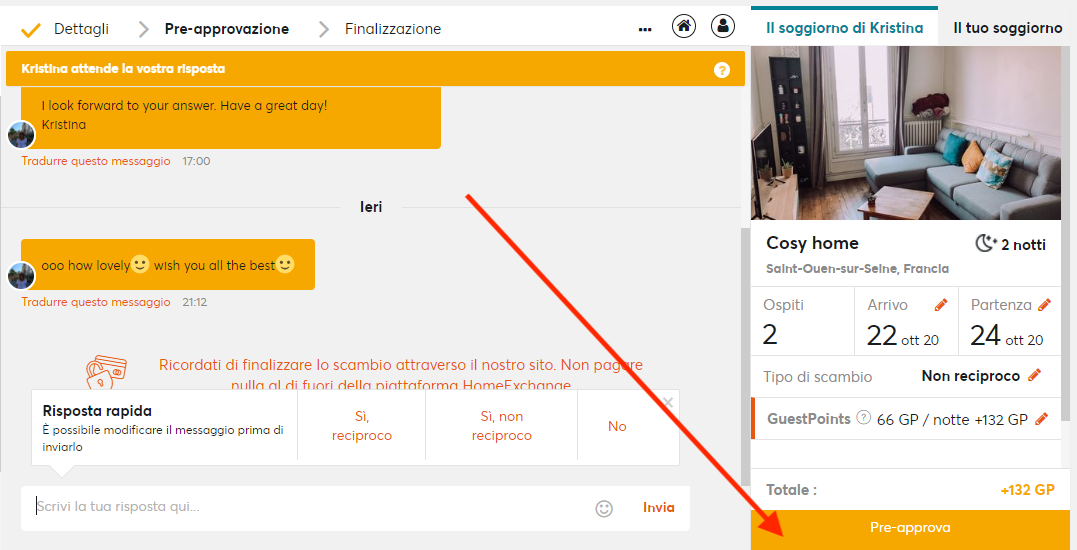
Task: Select Il soggiorno di Kristina tab
Action: (x=844, y=28)
